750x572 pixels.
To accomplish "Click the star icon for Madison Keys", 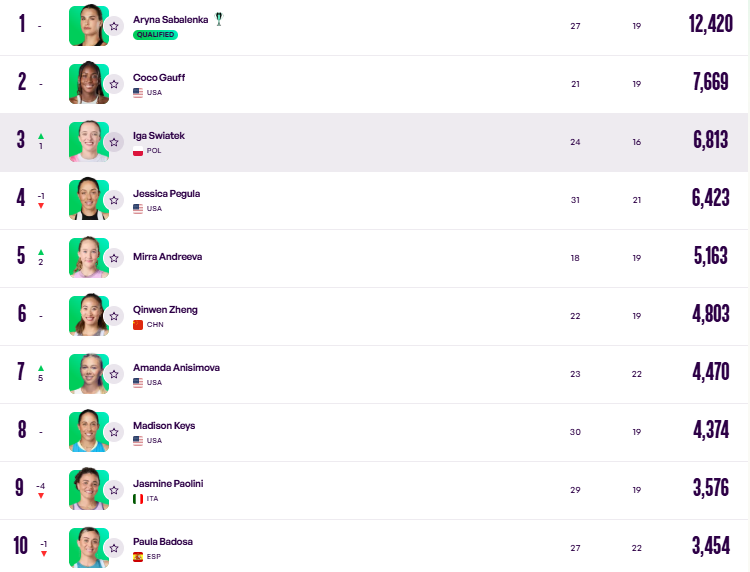I will point(114,432).
